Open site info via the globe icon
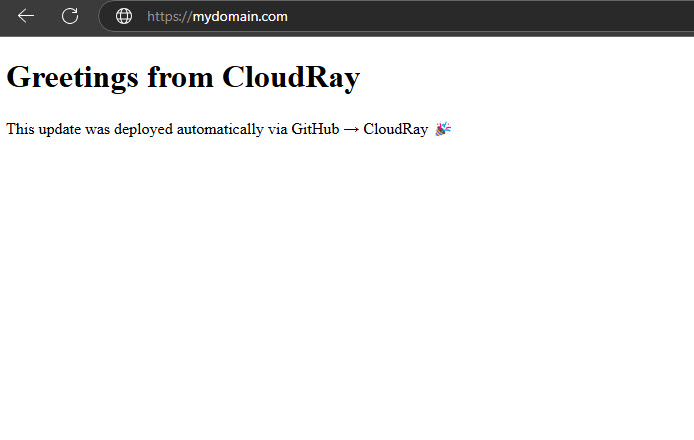Viewport: 694px width, 440px height. click(x=123, y=16)
